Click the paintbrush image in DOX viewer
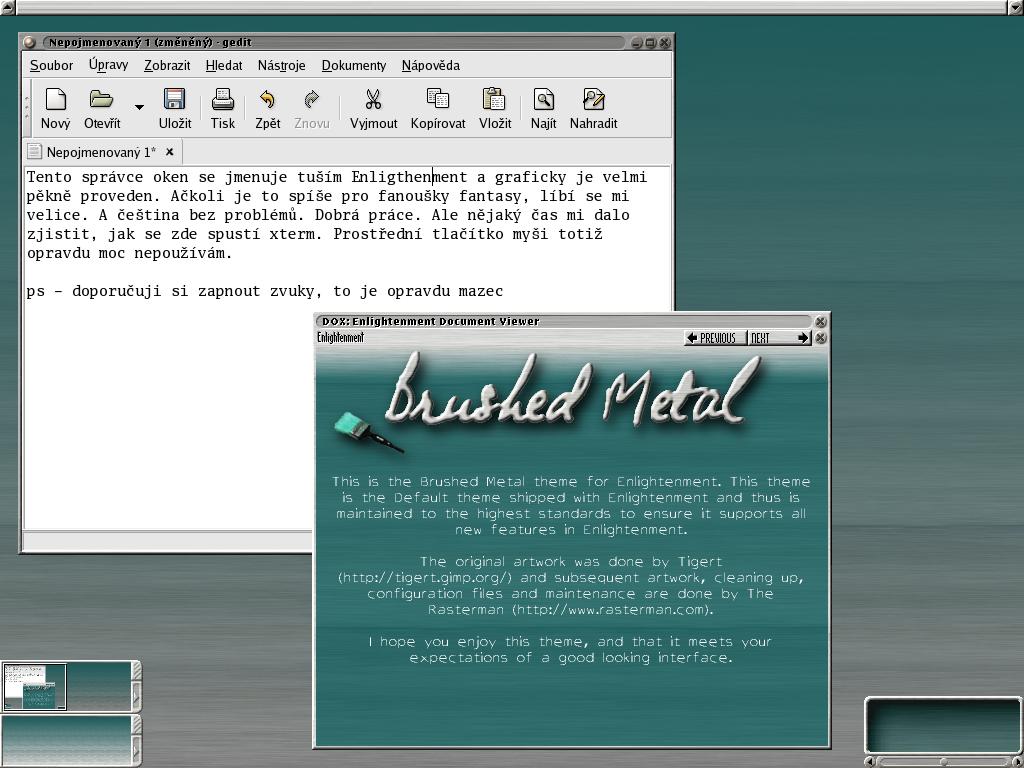The image size is (1024, 768). (x=369, y=432)
